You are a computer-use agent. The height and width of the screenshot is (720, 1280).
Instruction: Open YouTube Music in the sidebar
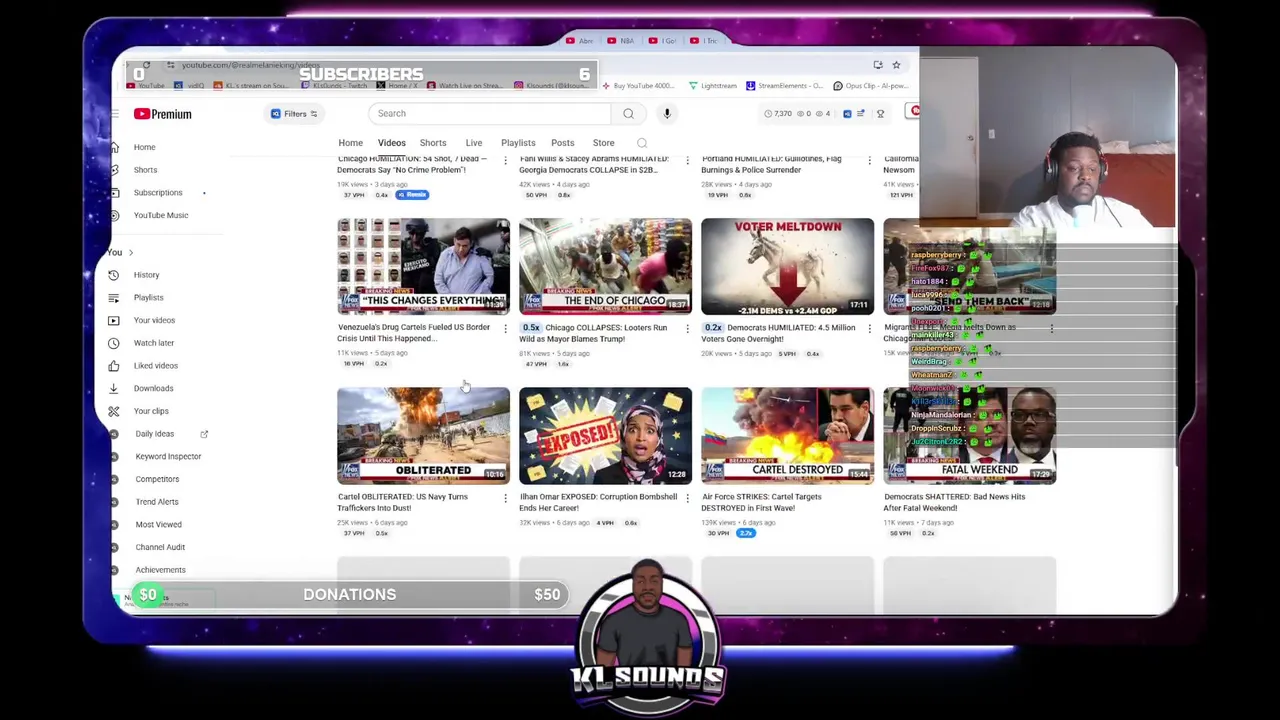pyautogui.click(x=160, y=215)
